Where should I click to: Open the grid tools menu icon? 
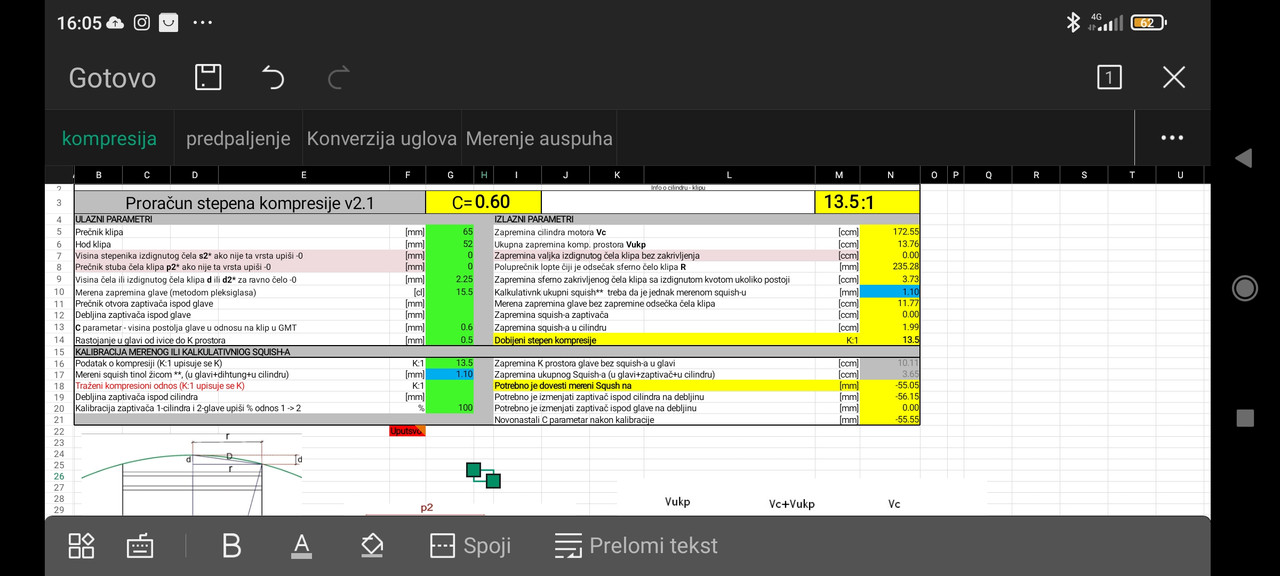point(81,545)
